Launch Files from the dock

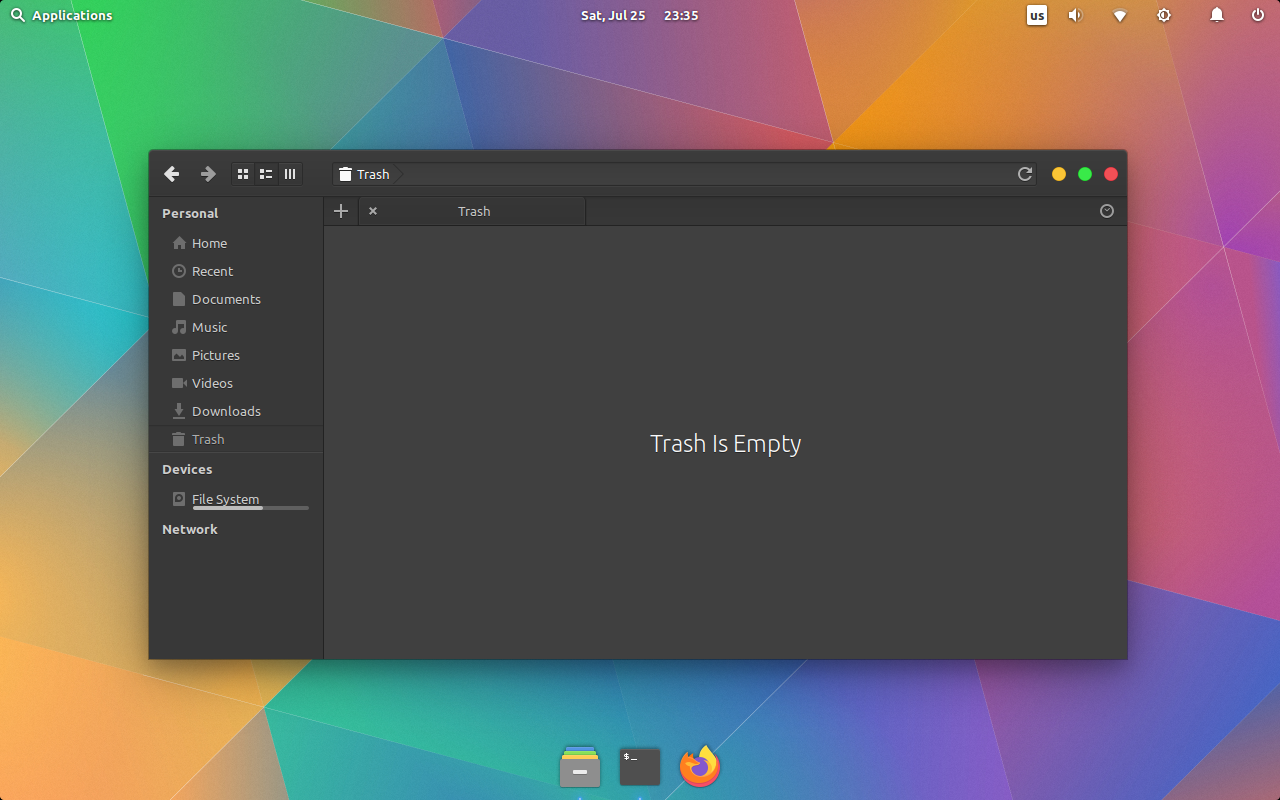tap(580, 767)
